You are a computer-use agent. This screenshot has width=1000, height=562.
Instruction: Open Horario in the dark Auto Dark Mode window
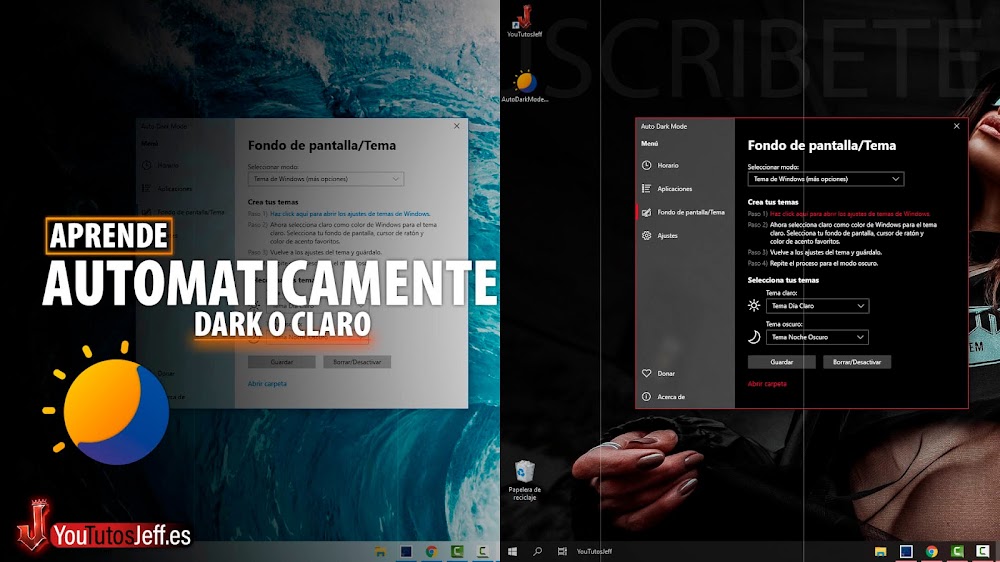point(668,165)
